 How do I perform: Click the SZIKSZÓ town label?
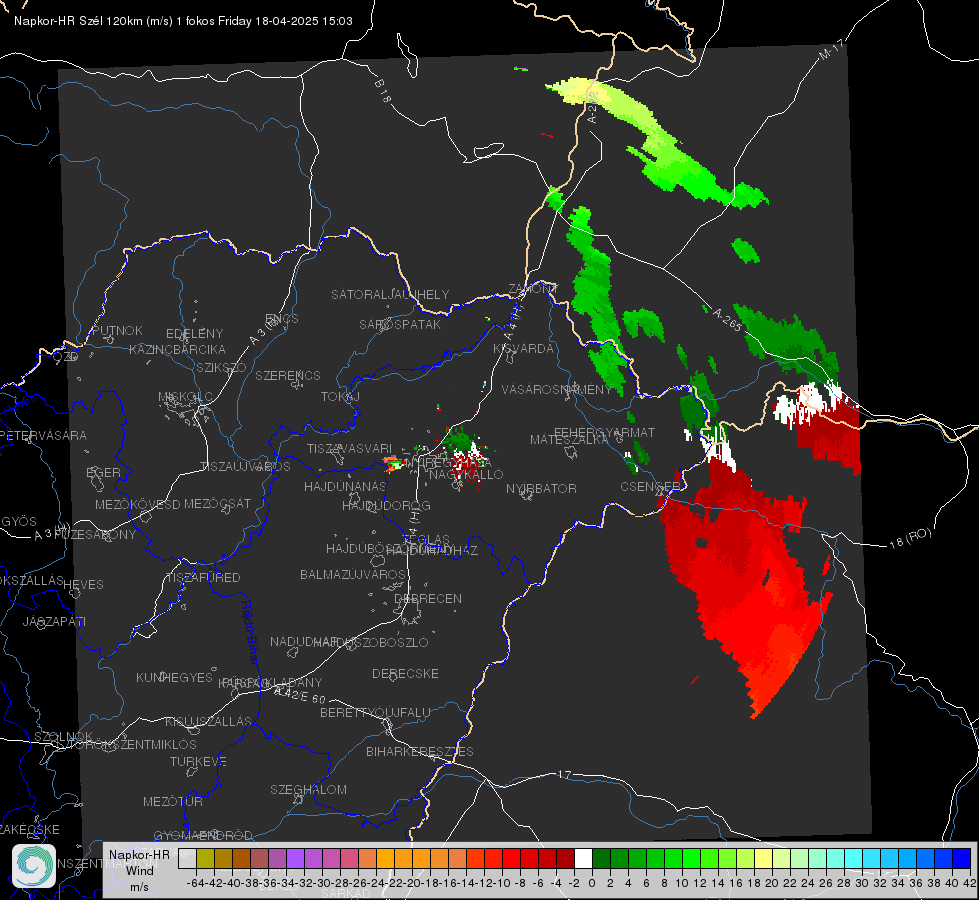222,367
